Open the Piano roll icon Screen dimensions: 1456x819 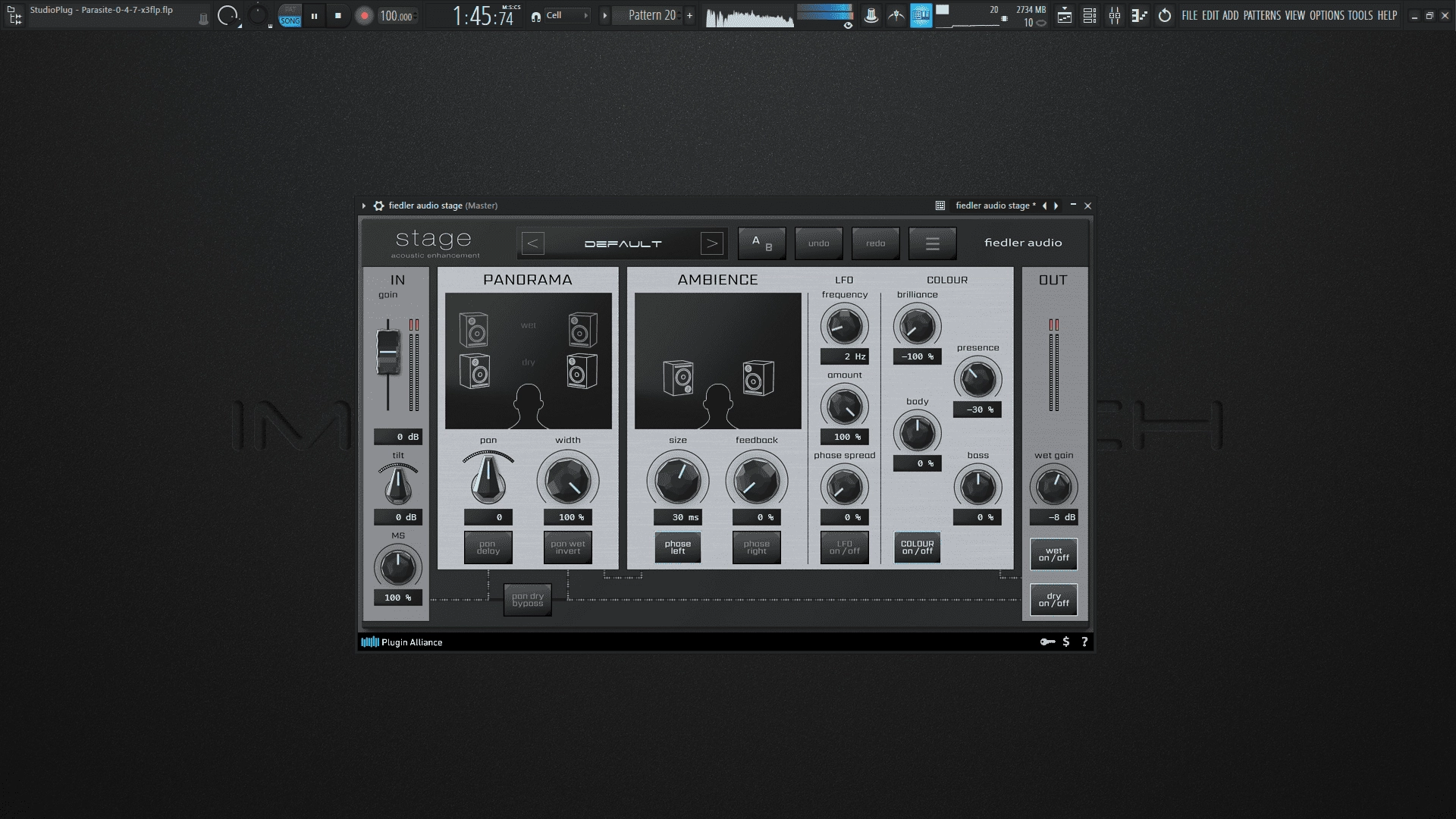tap(1139, 15)
